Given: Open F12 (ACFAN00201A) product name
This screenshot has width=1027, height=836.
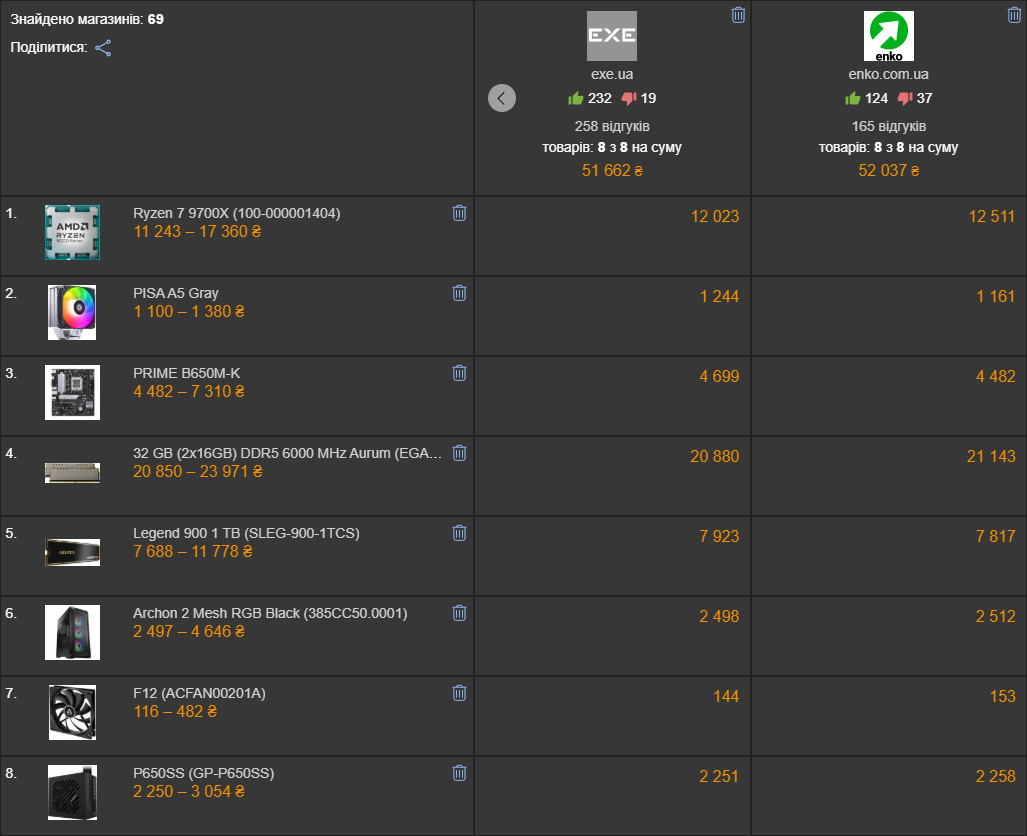Looking at the screenshot, I should (x=199, y=693).
